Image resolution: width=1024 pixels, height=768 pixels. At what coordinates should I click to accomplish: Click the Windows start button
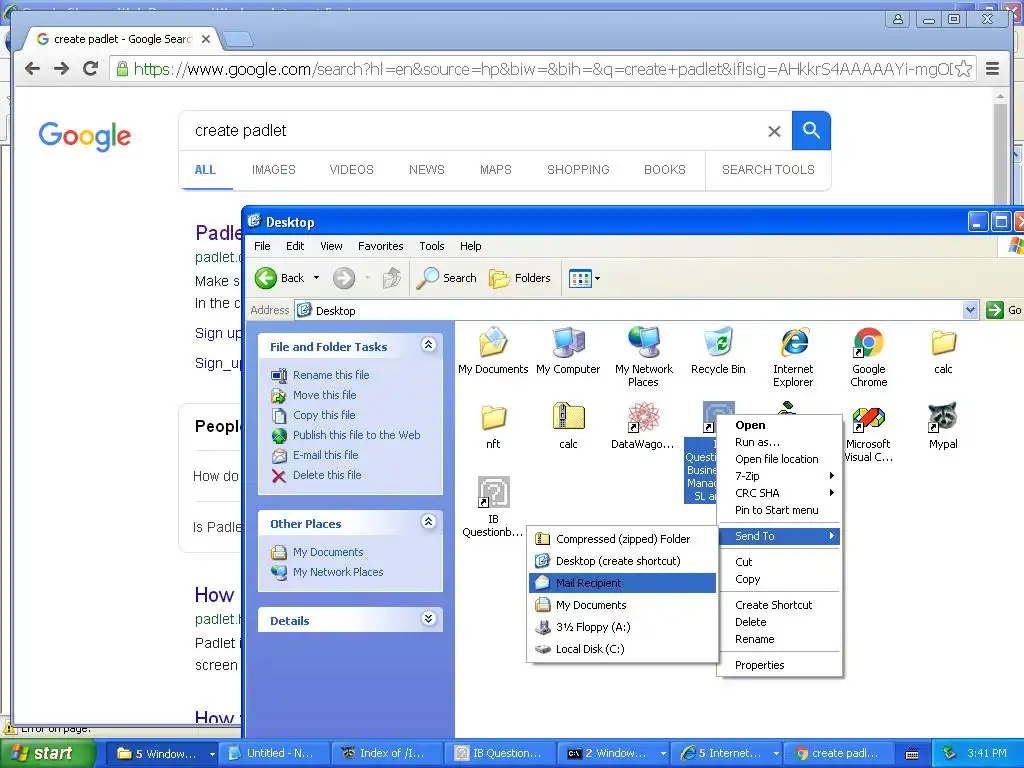coord(48,753)
